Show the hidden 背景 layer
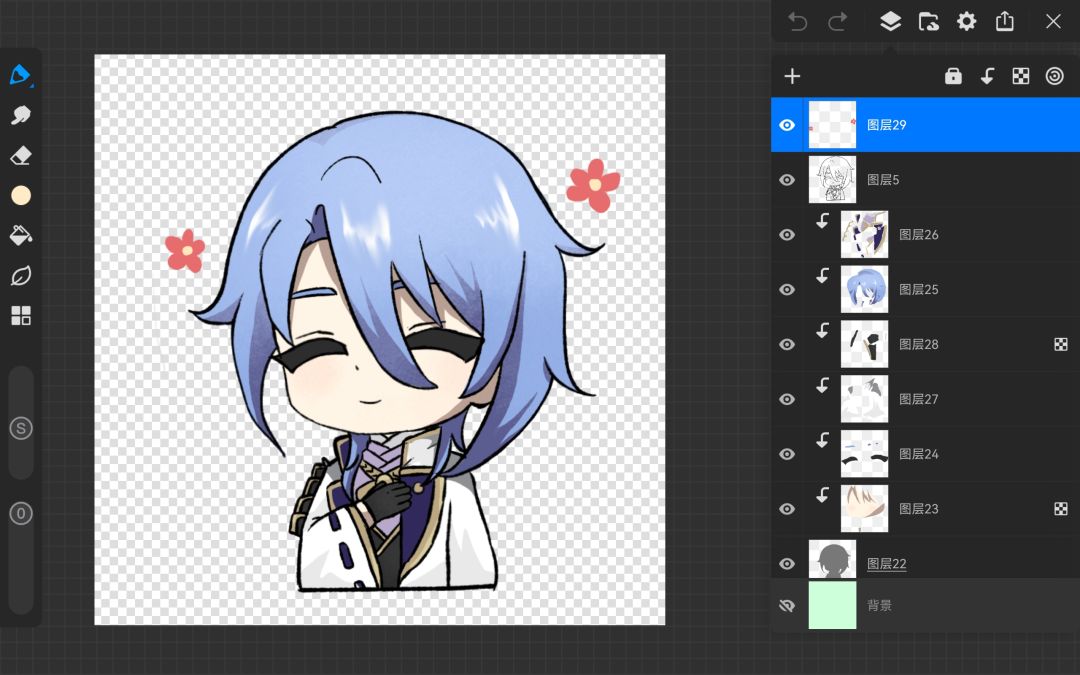Screen dimensions: 1080x675 (x=787, y=605)
